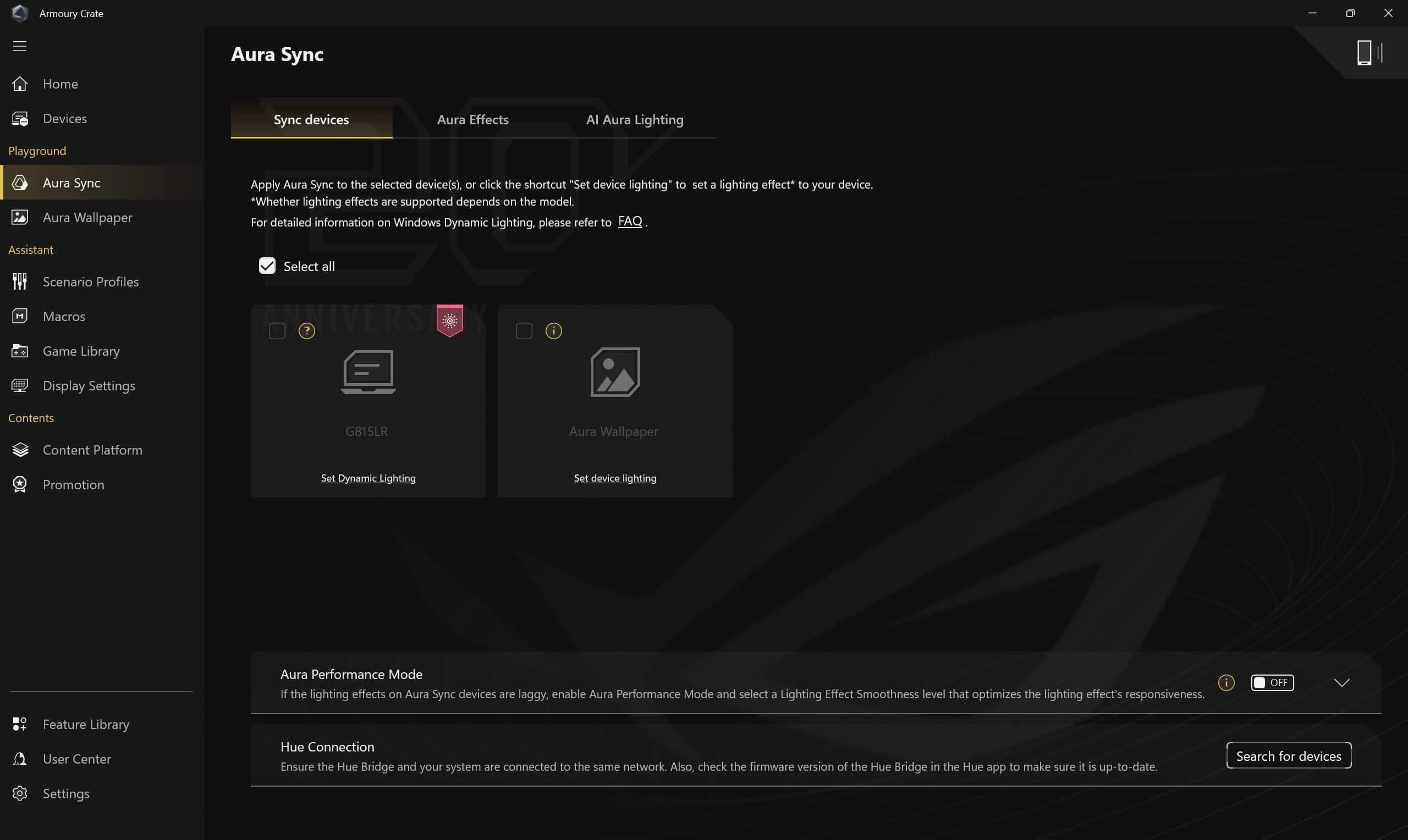Select Aura Sync in the sidebar

(x=102, y=183)
